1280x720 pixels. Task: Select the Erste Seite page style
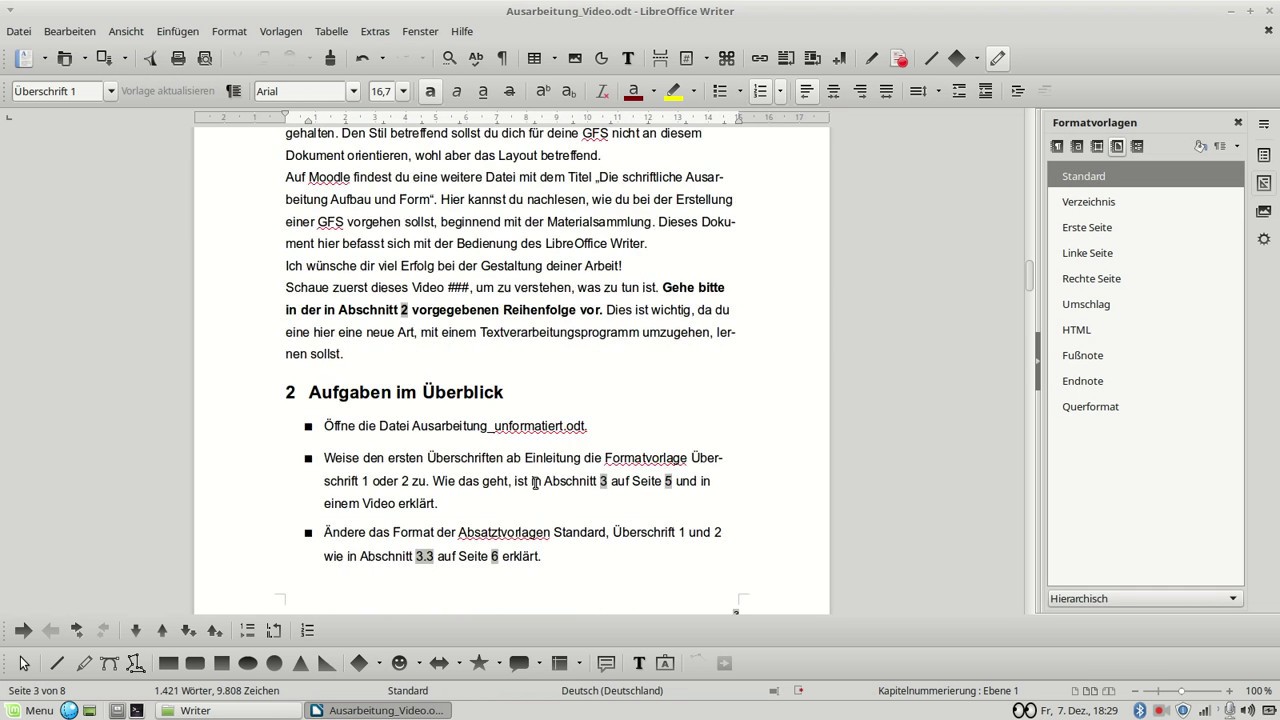(1146, 227)
